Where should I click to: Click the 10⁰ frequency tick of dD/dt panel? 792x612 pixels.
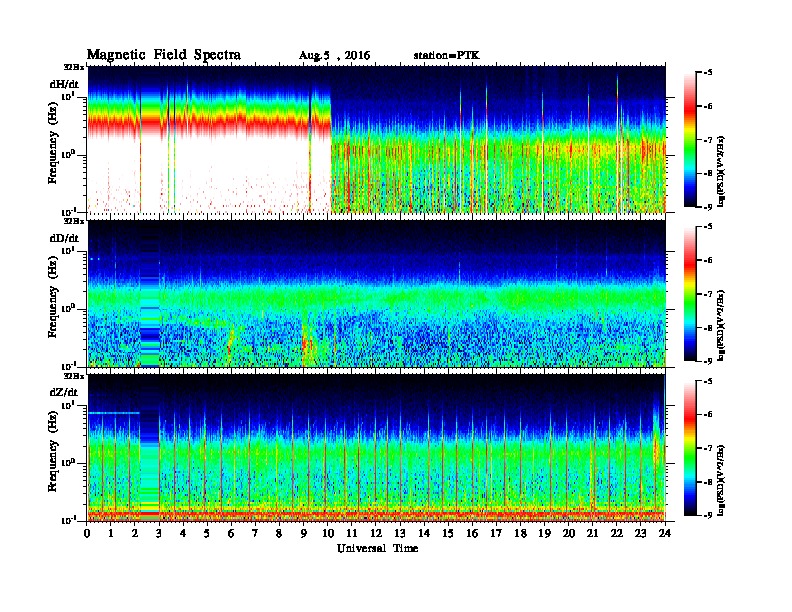67,308
